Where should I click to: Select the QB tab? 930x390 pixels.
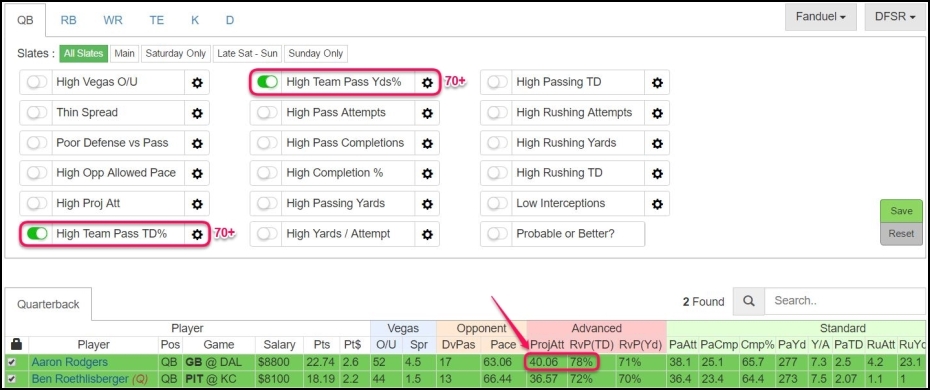pos(25,20)
